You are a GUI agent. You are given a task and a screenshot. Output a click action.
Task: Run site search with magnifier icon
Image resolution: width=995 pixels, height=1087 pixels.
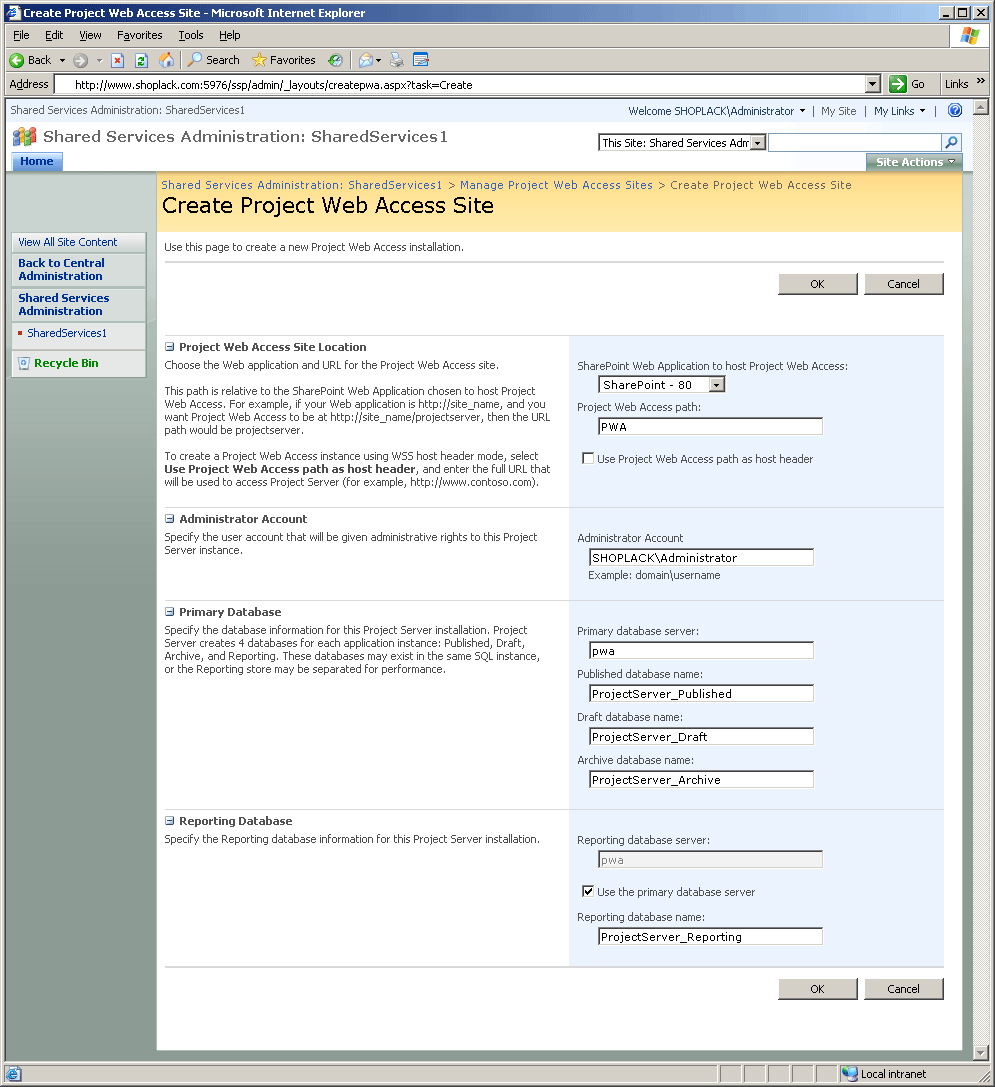pyautogui.click(x=951, y=142)
